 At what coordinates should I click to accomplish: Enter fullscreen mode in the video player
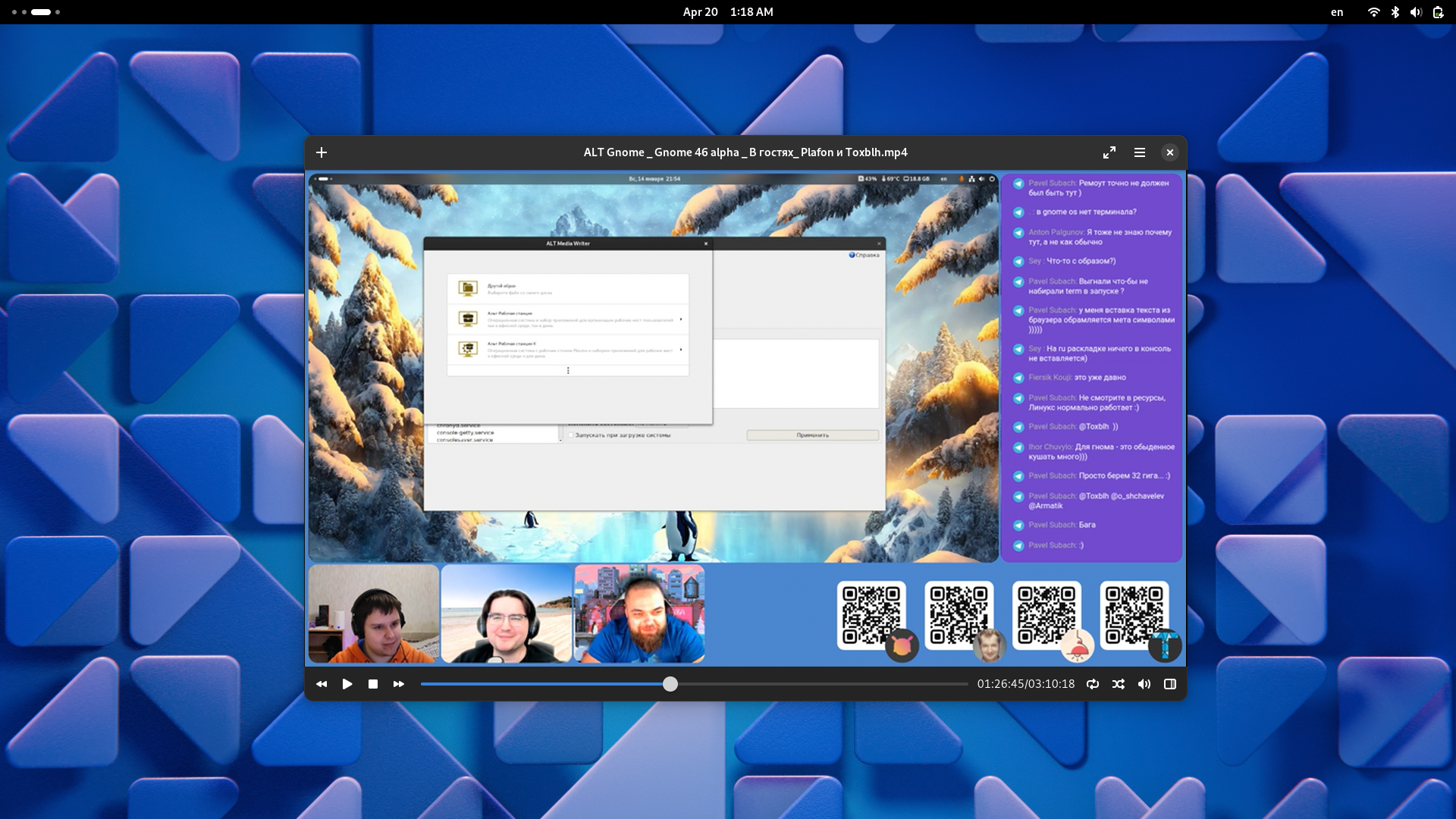point(1109,152)
